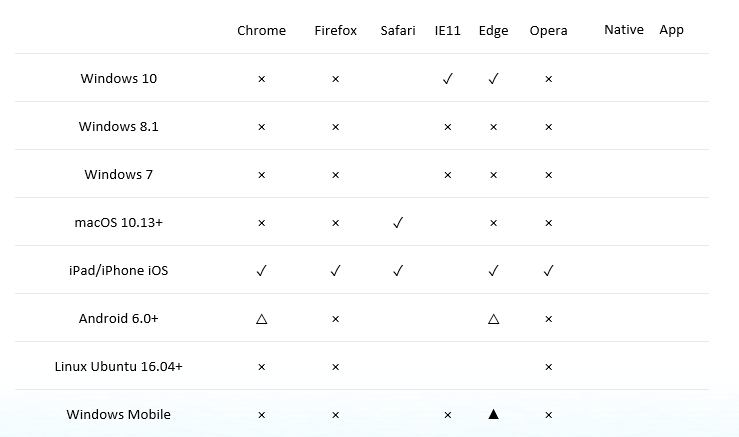Click the Opera column header
Image resolution: width=739 pixels, height=437 pixels.
point(549,31)
